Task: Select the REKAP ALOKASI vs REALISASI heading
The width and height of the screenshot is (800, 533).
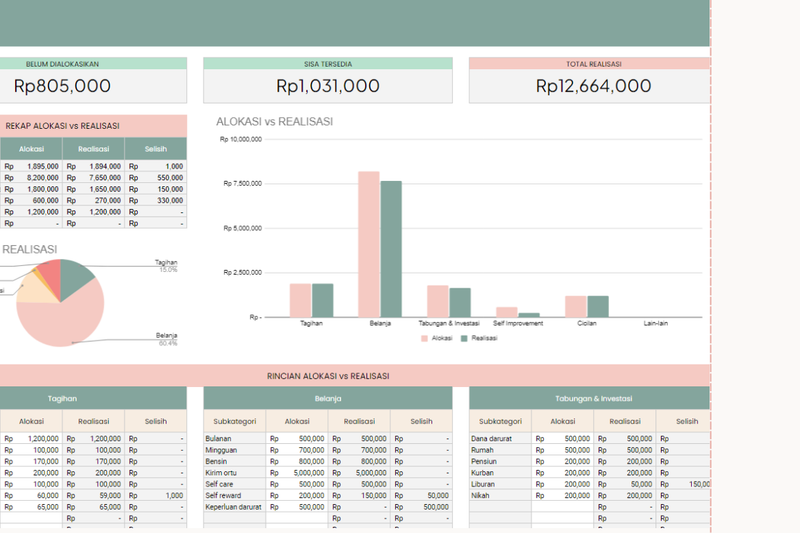Action: [62, 126]
